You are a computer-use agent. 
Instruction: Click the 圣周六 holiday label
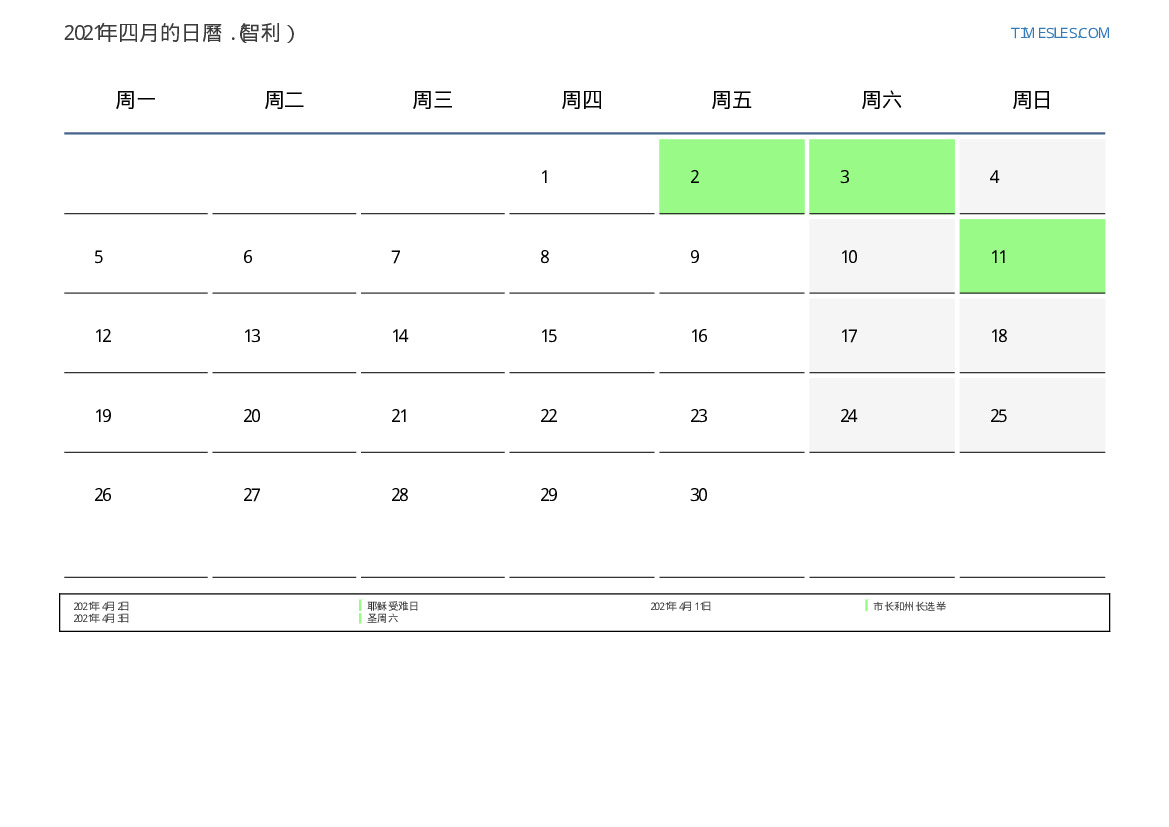[382, 618]
